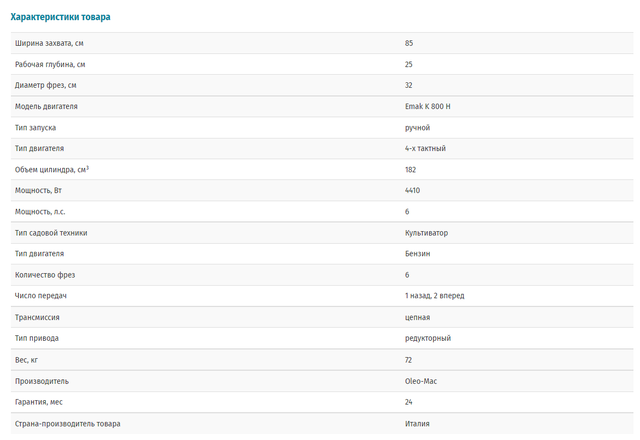640x440 pixels.
Task: Click the "Мощность, Вт" label
Action: 40,190
